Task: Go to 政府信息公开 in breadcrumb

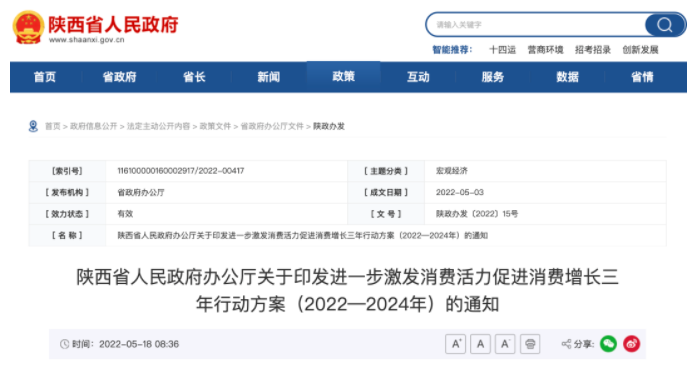Action: point(93,126)
